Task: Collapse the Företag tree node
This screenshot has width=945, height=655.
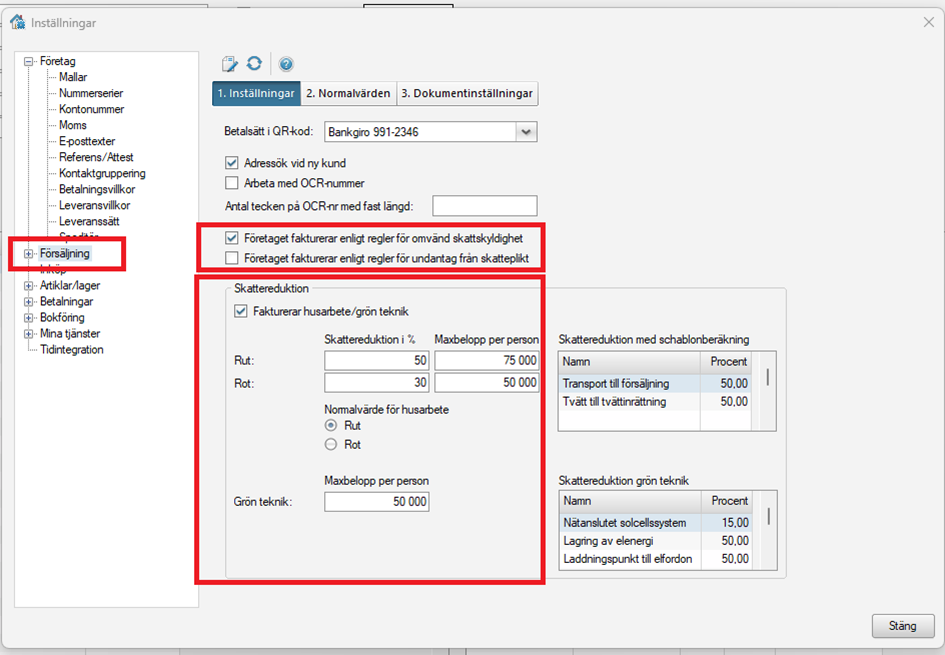Action: [x=29, y=61]
